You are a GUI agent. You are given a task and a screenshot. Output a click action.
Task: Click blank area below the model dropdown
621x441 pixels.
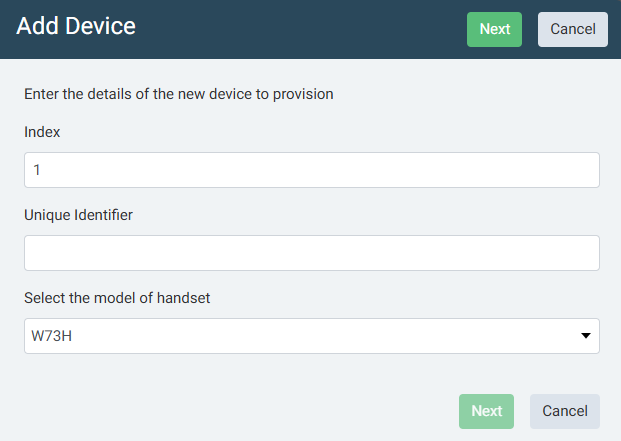(250, 385)
